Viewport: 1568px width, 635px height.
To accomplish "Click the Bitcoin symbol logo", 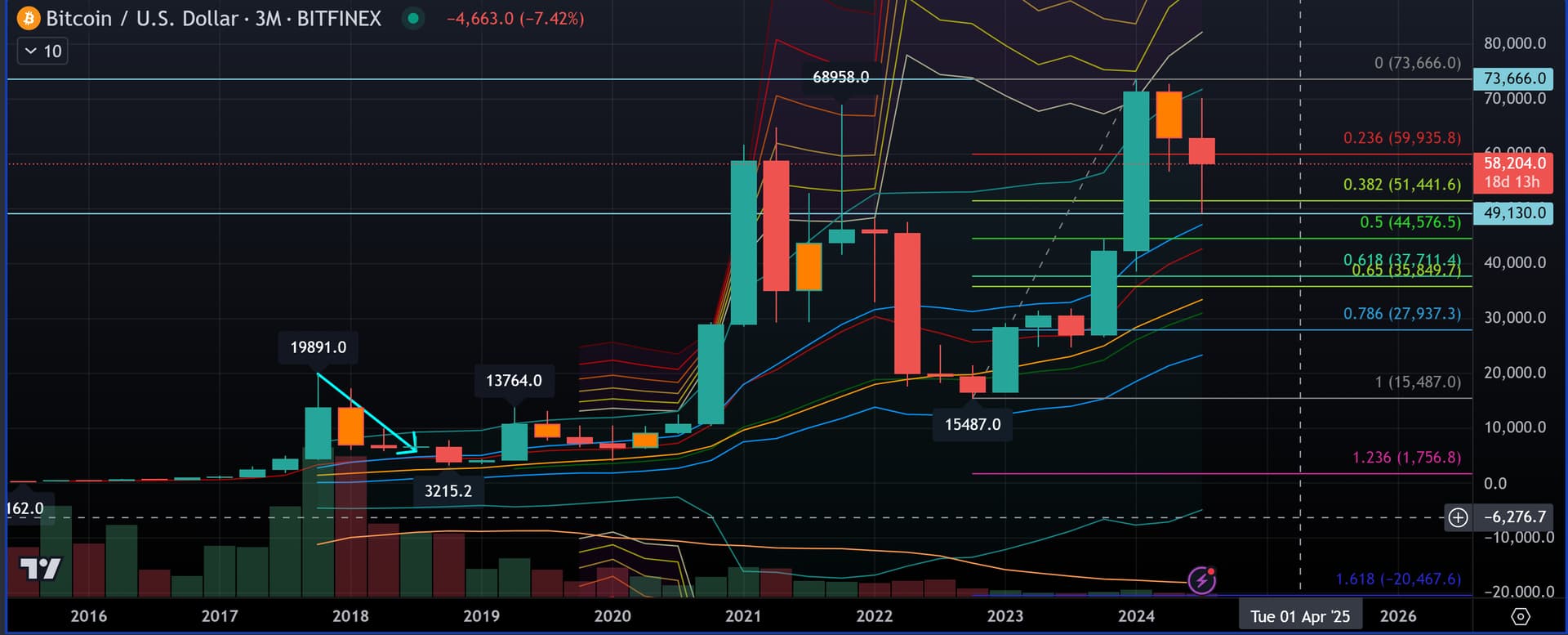I will click(29, 18).
